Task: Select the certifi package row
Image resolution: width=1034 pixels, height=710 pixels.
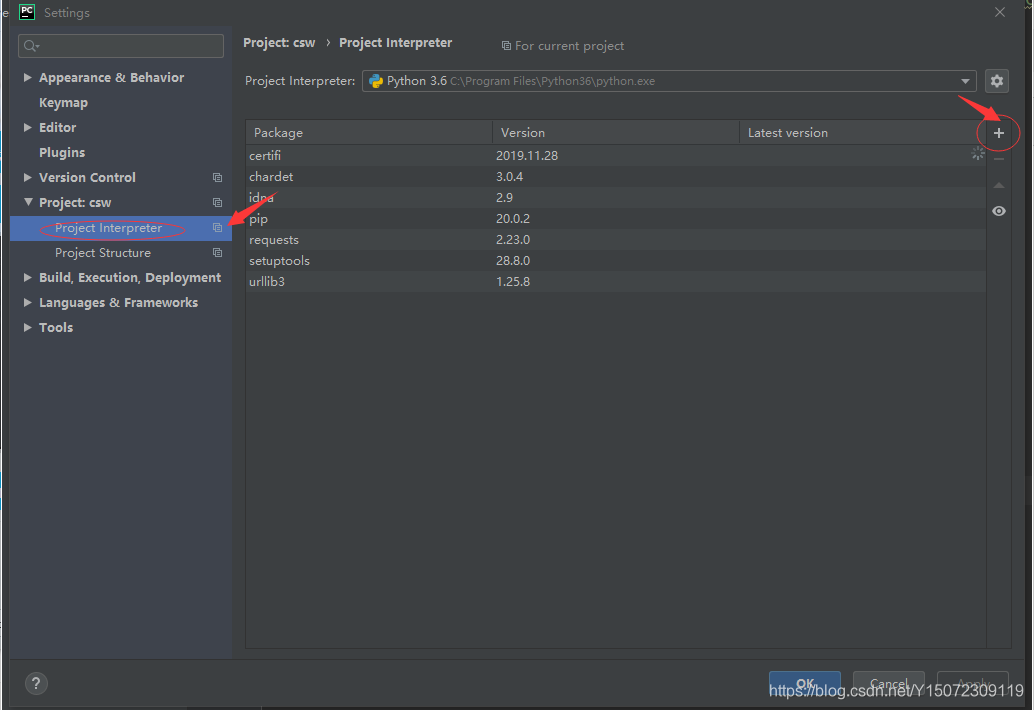Action: tap(615, 156)
